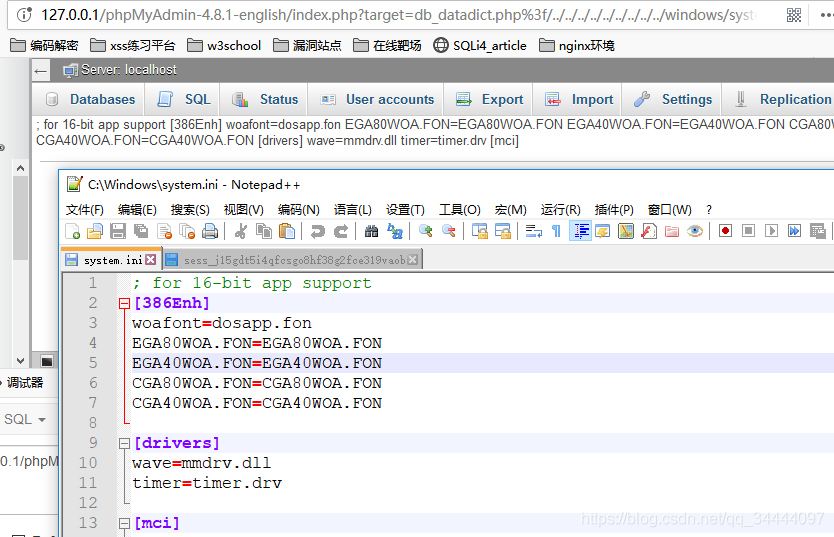Image resolution: width=834 pixels, height=537 pixels.
Task: Open the 视图(V) menu
Action: 244,210
